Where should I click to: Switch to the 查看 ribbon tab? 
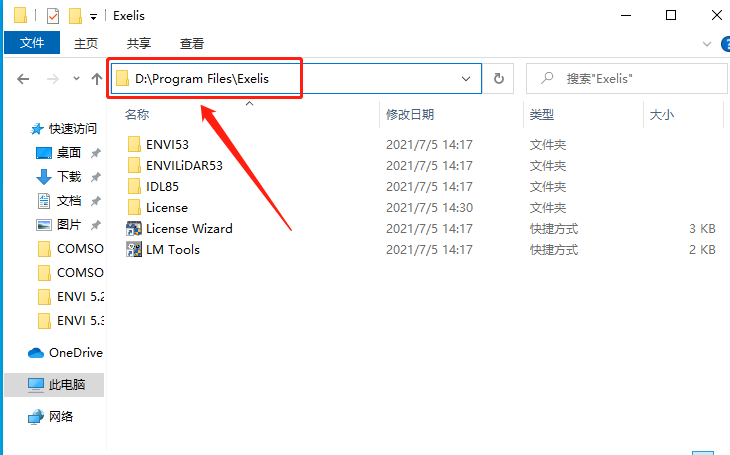(x=192, y=43)
